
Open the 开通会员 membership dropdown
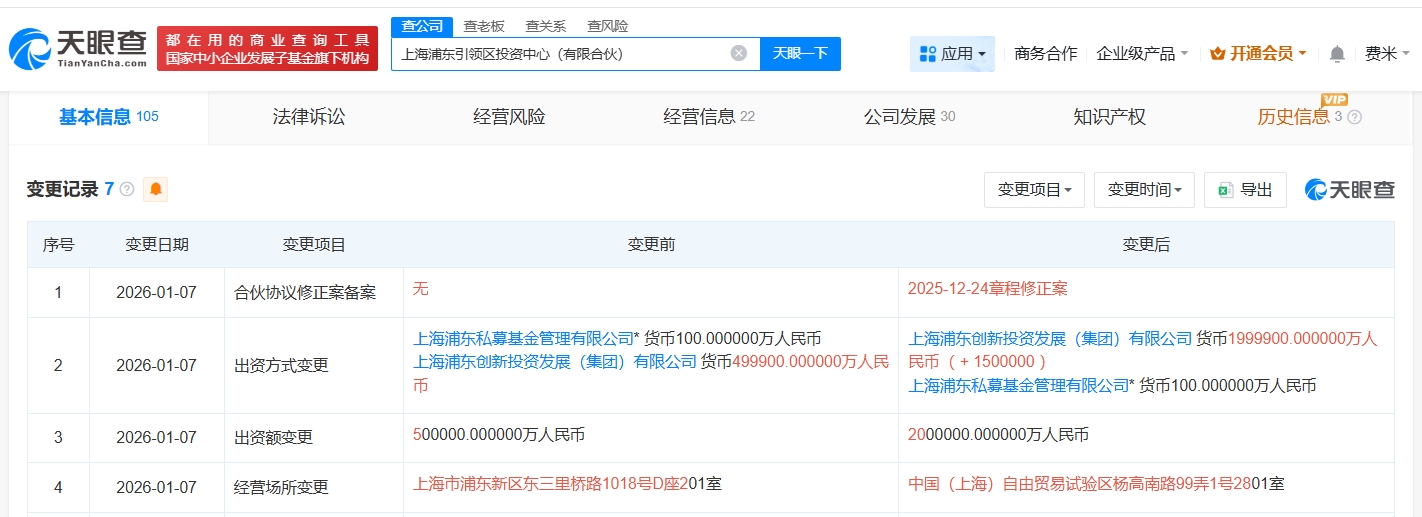(1258, 54)
